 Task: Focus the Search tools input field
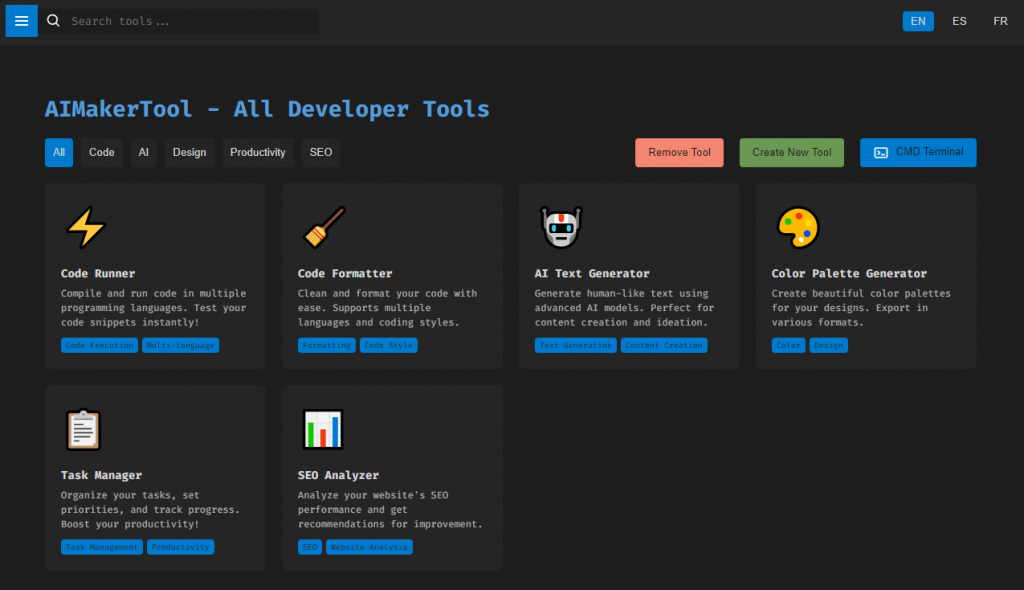(190, 21)
